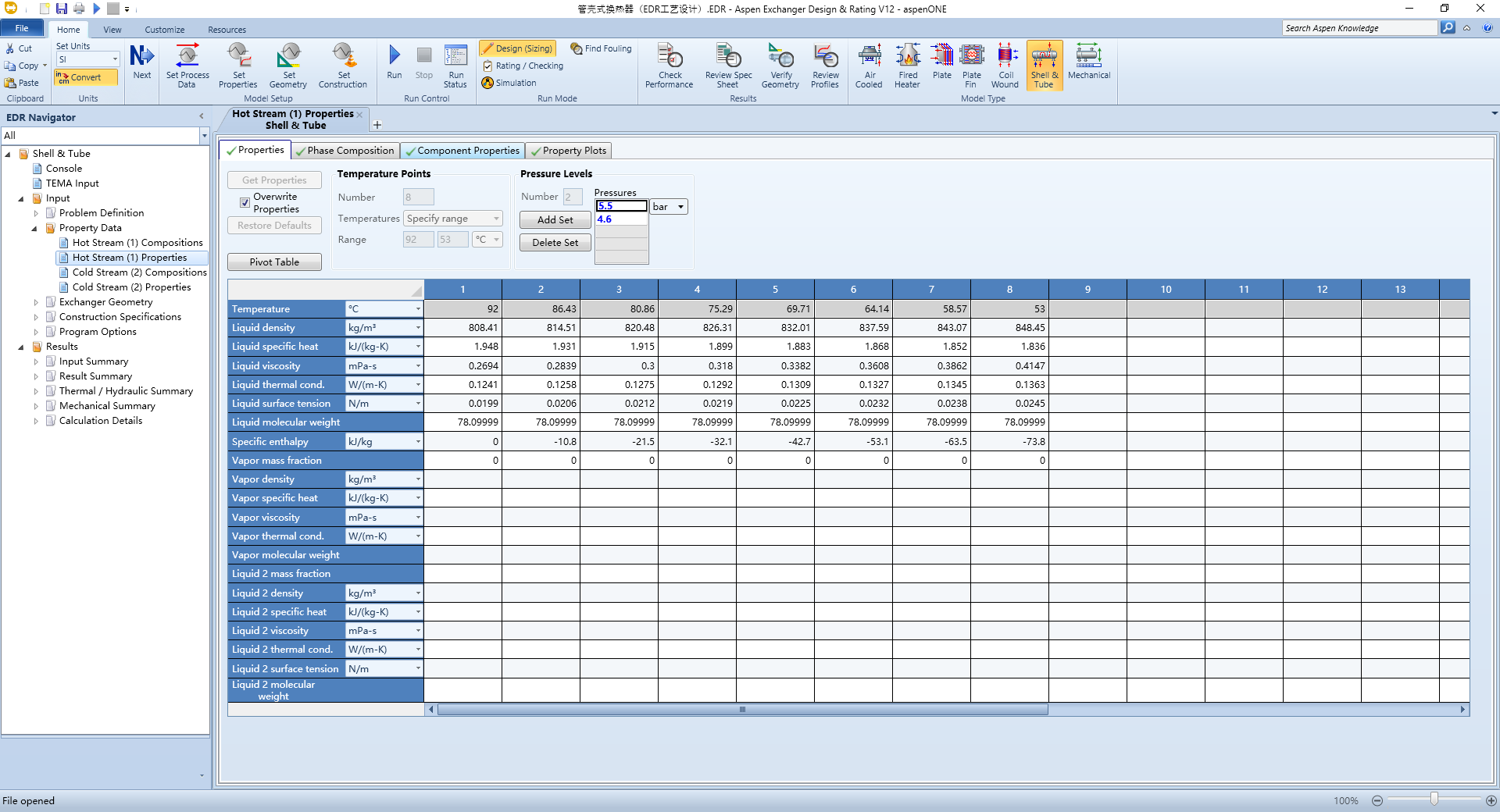Click the zoom slider handle

click(x=1434, y=800)
